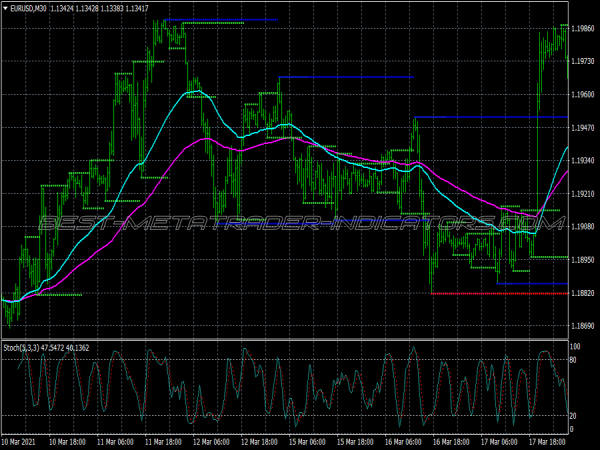The image size is (600, 450).
Task: Click the 1.19860 price axis label
Action: click(583, 28)
